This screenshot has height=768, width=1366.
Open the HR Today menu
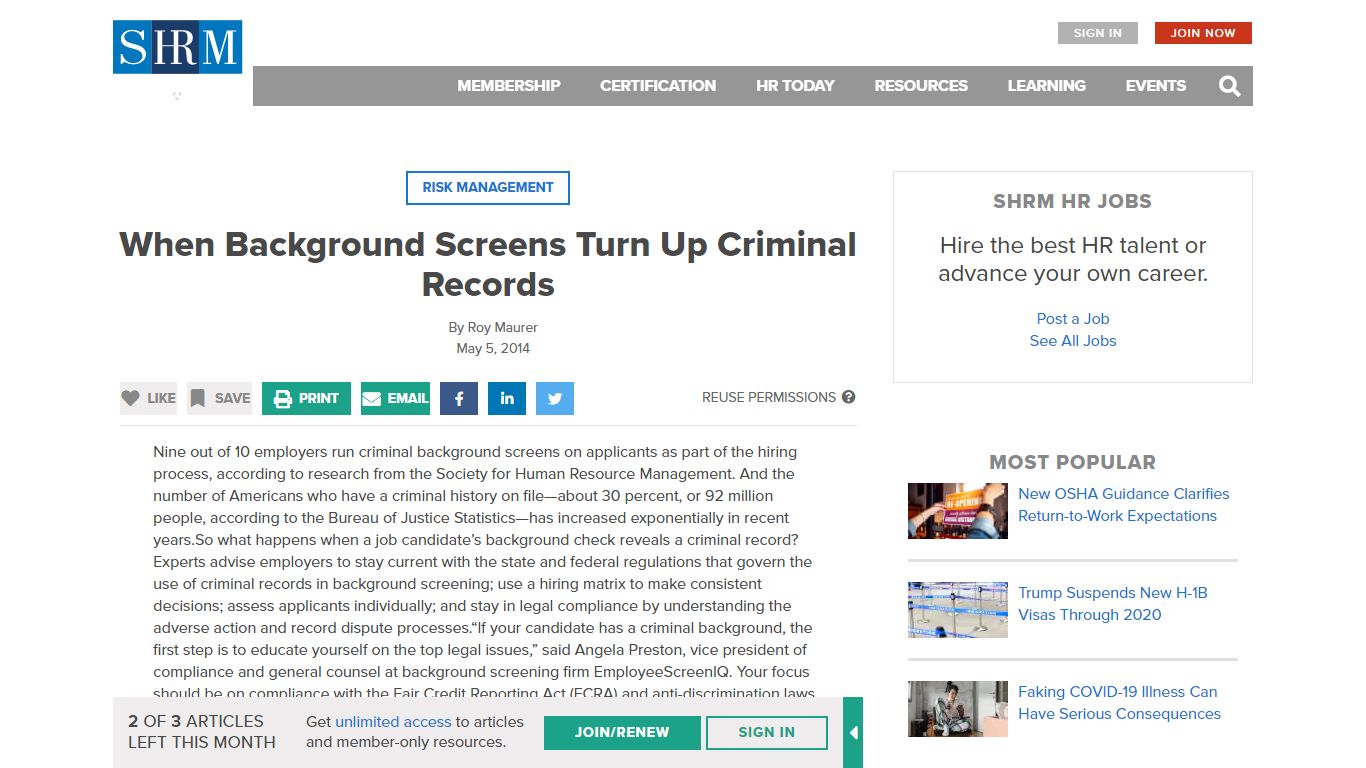795,86
